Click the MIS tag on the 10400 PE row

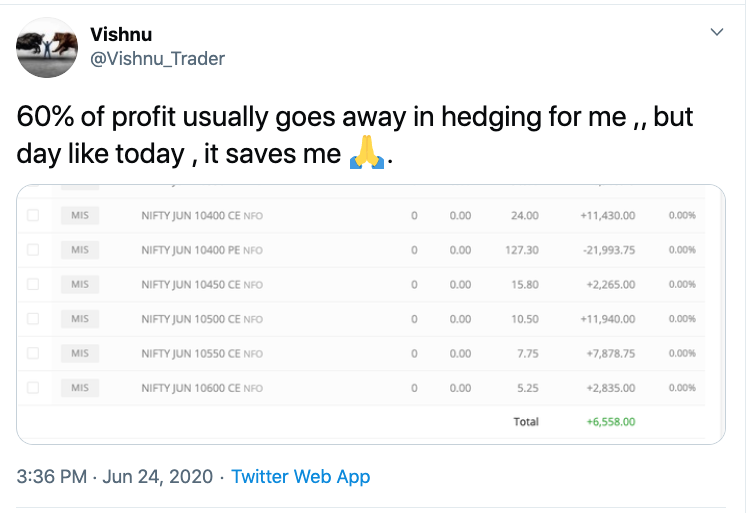click(x=80, y=250)
